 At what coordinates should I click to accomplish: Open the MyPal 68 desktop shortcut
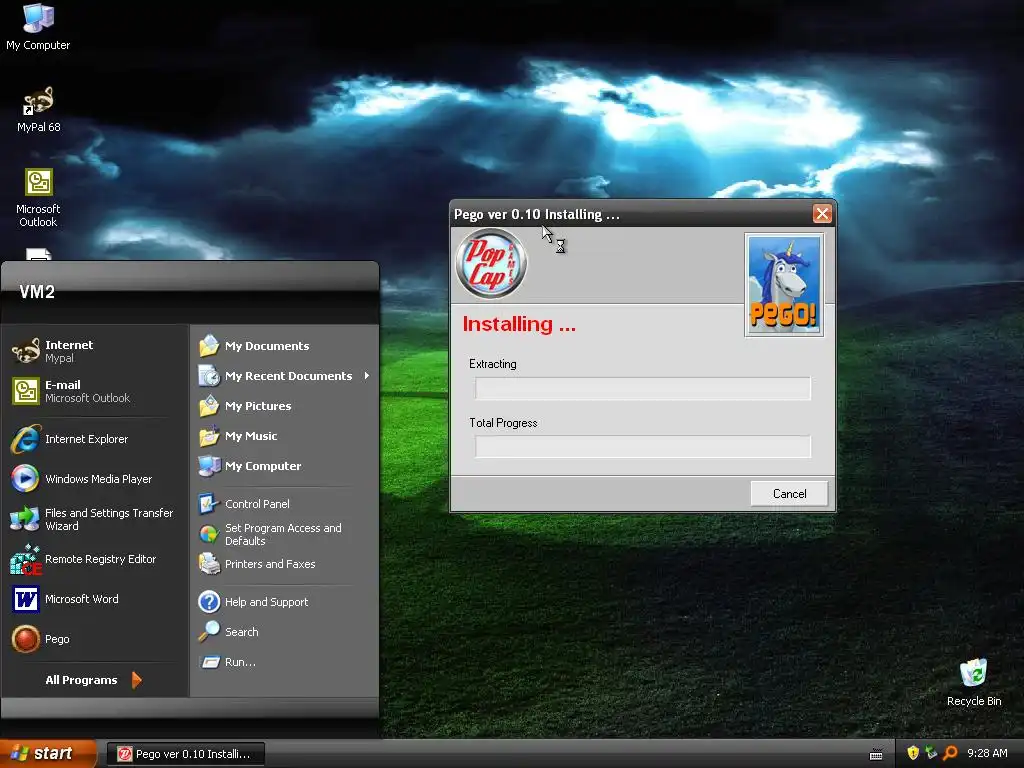point(38,109)
